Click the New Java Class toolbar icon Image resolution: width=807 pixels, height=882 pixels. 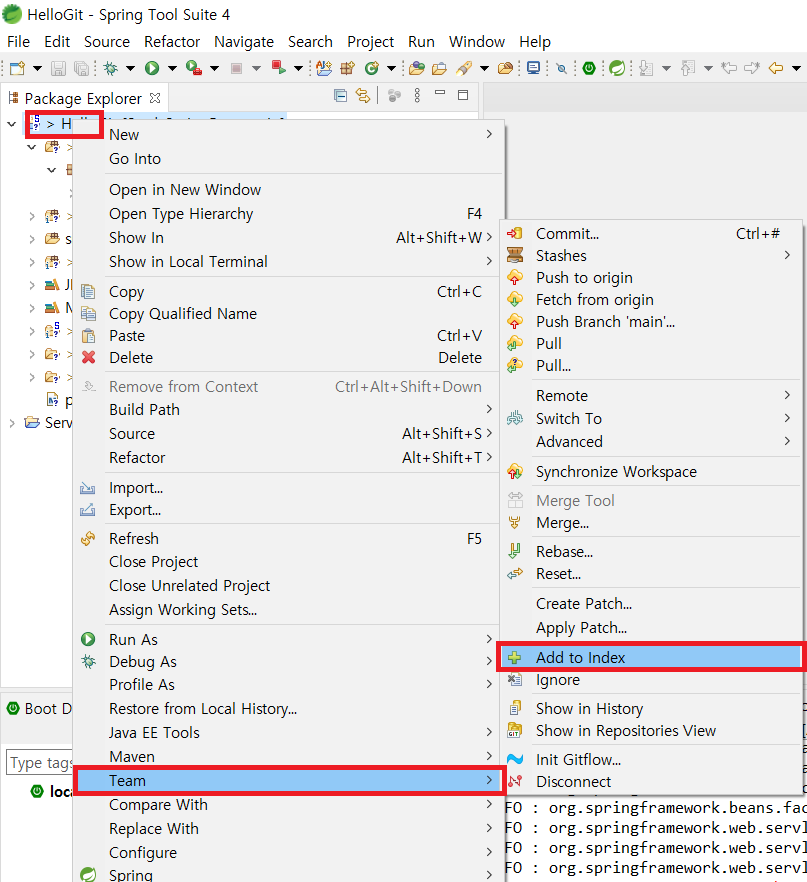coord(372,68)
